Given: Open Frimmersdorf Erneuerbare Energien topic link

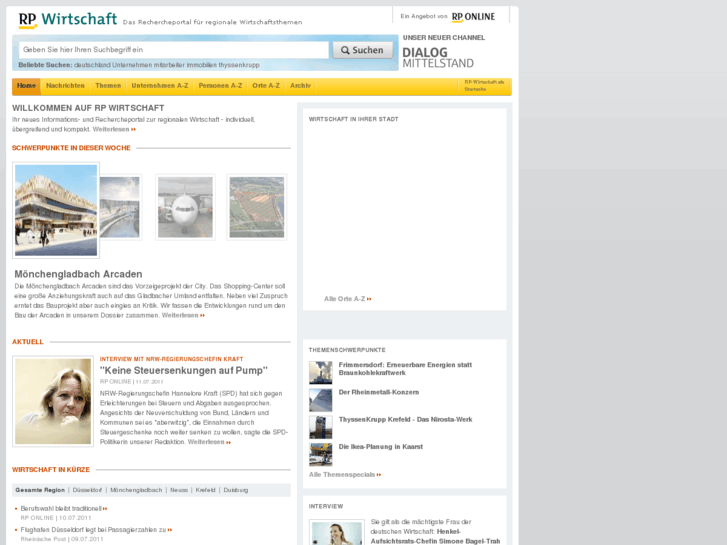Looking at the screenshot, I should [x=405, y=369].
